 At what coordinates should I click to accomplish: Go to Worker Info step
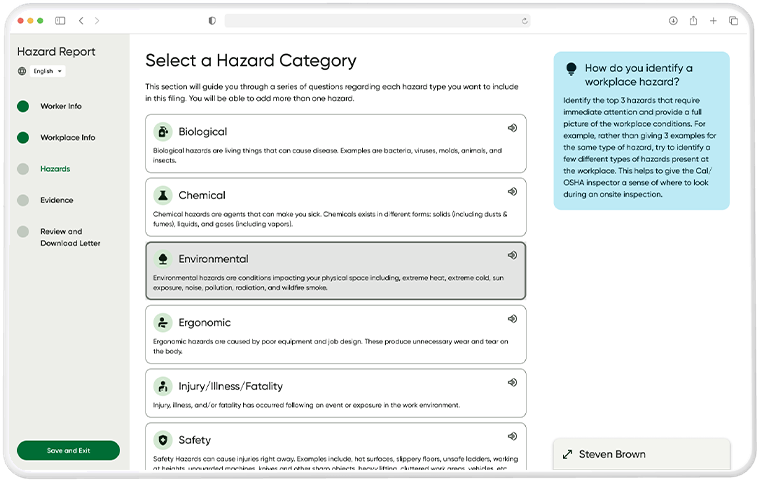pos(61,106)
